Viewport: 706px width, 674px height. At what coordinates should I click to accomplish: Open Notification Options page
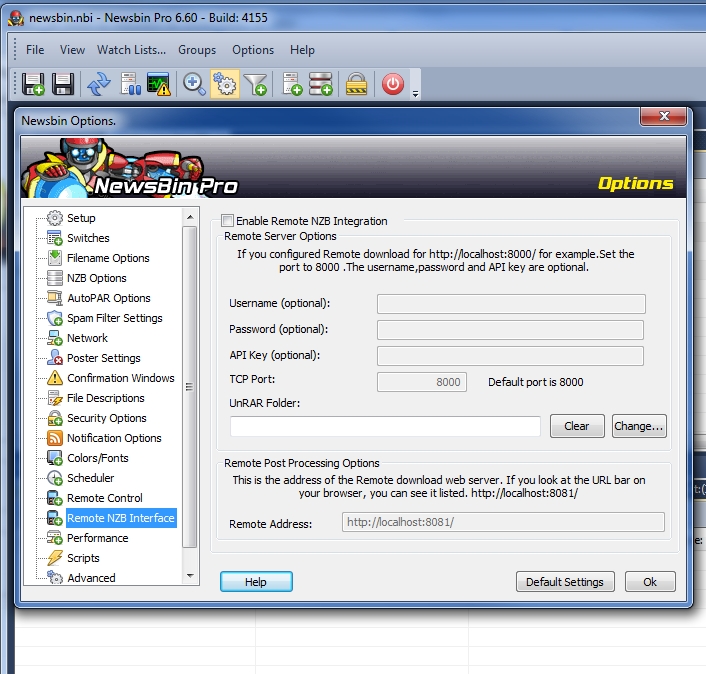pos(114,438)
